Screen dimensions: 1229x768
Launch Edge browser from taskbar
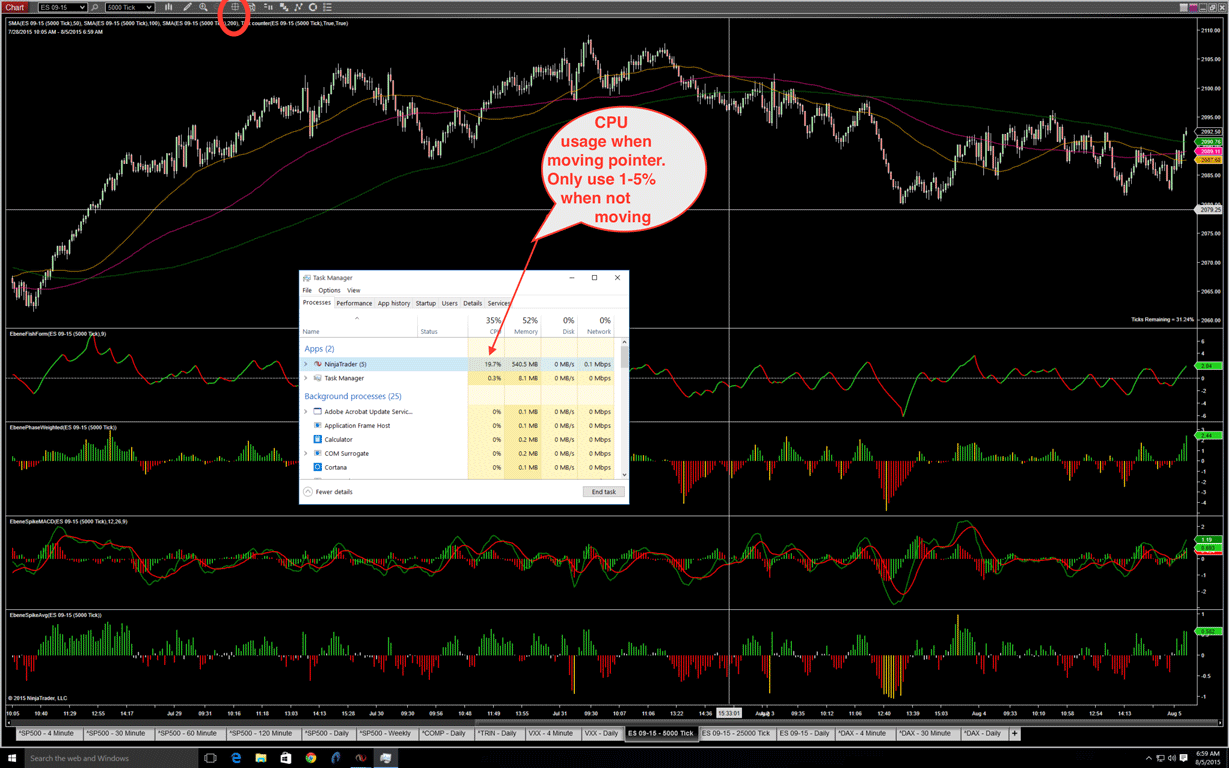(x=236, y=758)
